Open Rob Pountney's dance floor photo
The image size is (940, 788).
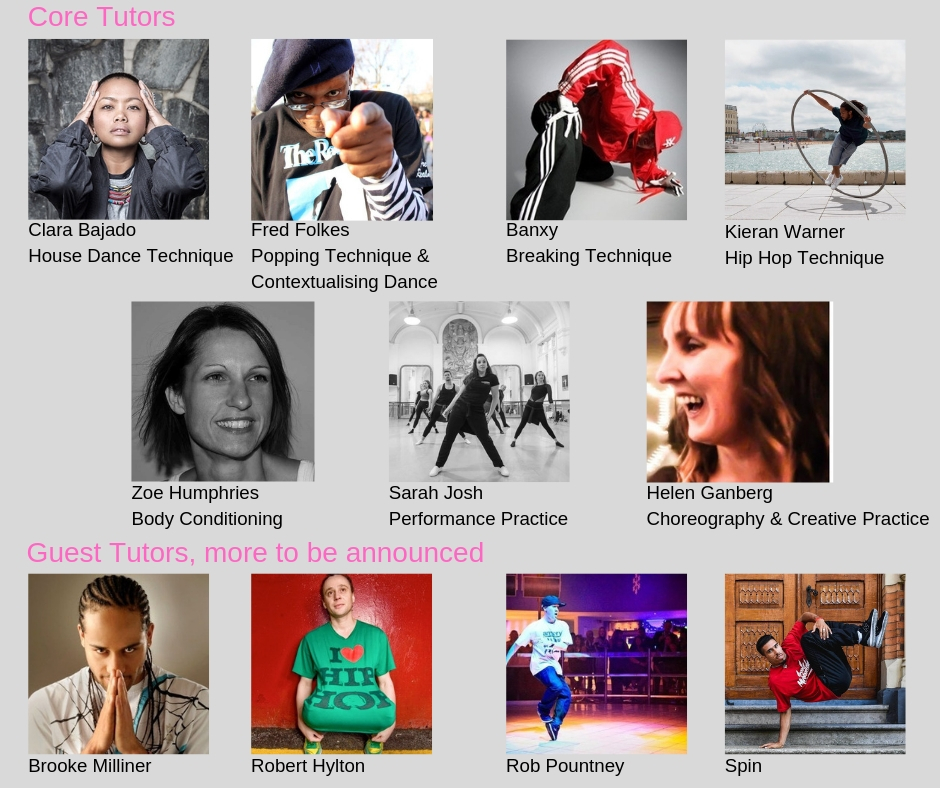pyautogui.click(x=596, y=664)
